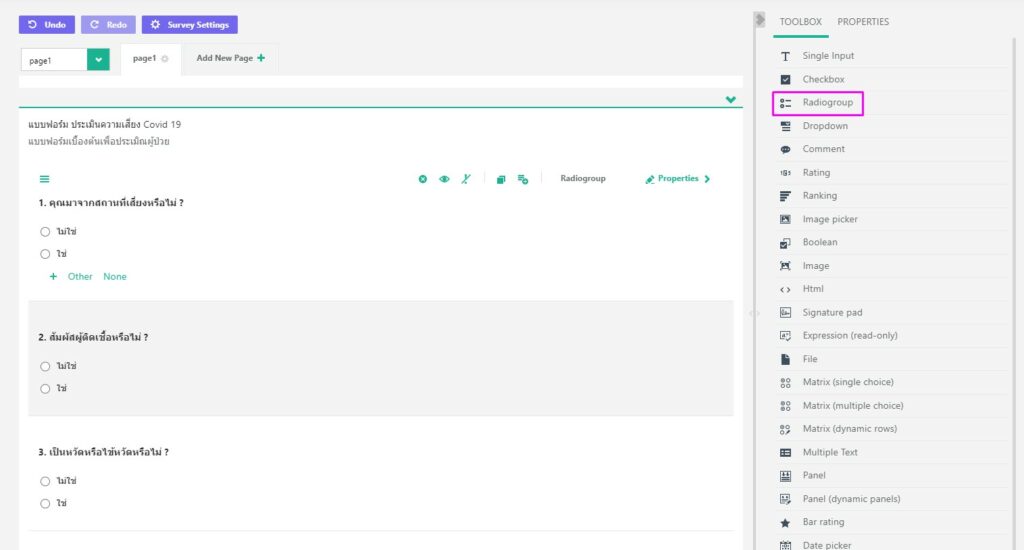1024x550 pixels.
Task: Add an Image picker from the toolbox
Action: click(x=829, y=219)
